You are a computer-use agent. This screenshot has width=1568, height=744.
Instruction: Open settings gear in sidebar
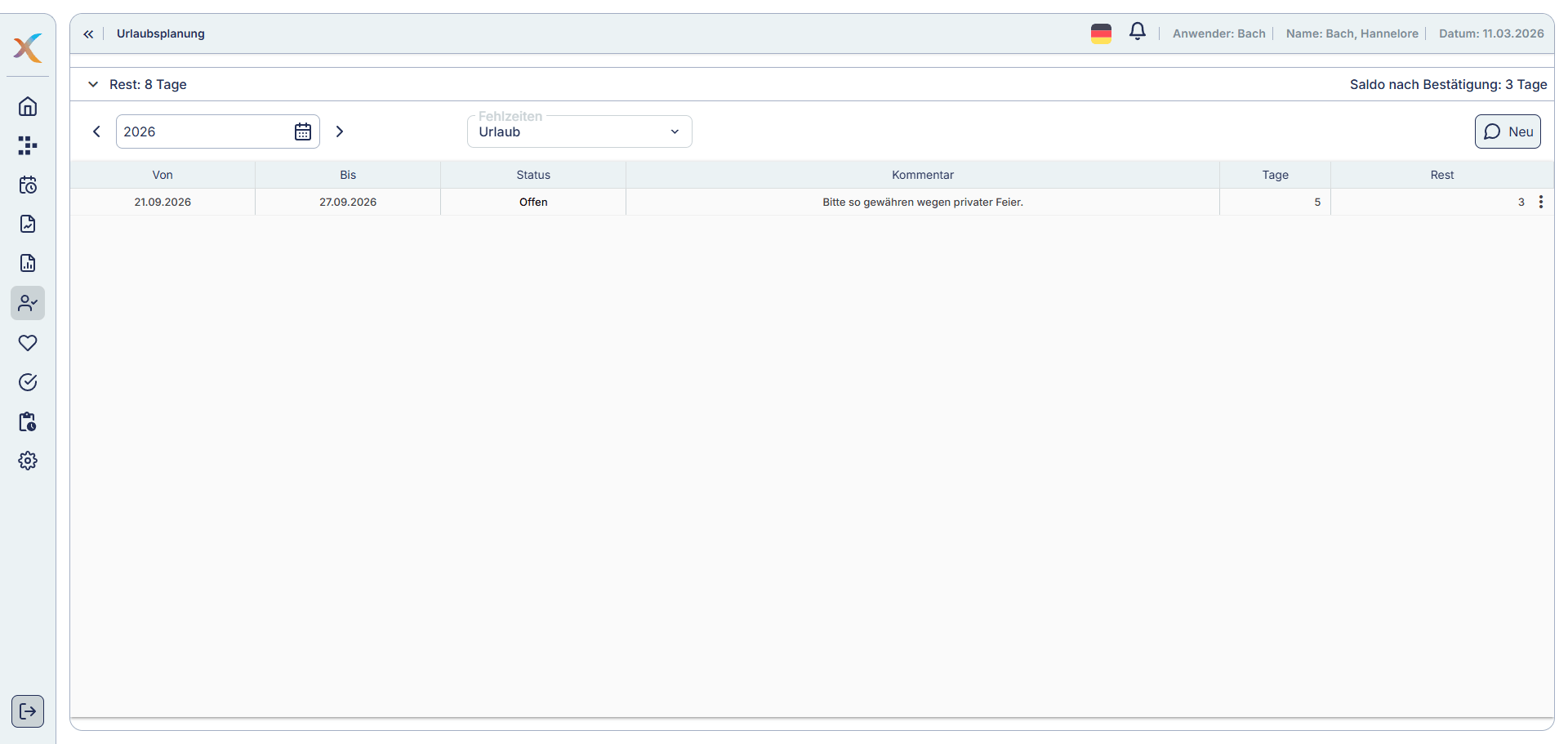pos(28,461)
